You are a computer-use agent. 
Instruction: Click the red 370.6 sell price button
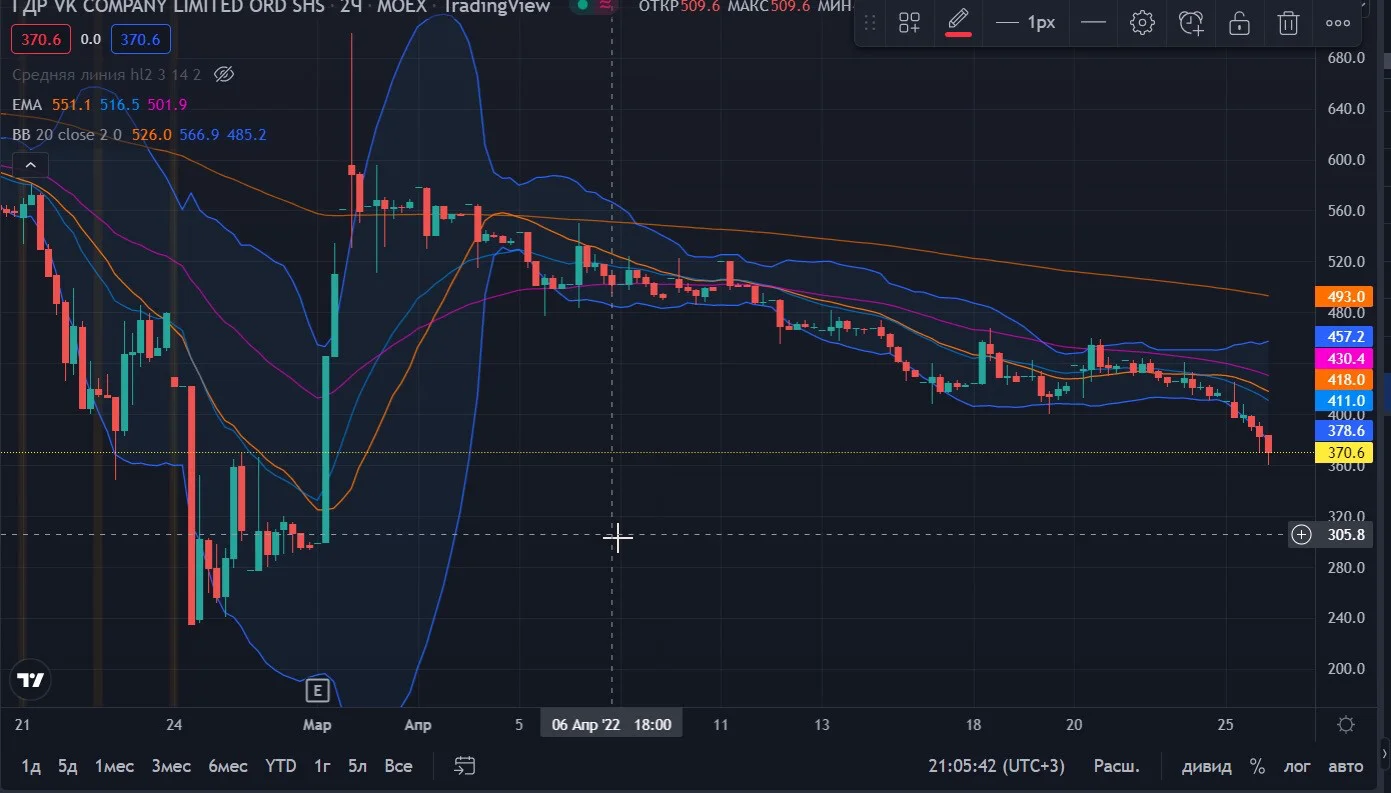[x=40, y=40]
